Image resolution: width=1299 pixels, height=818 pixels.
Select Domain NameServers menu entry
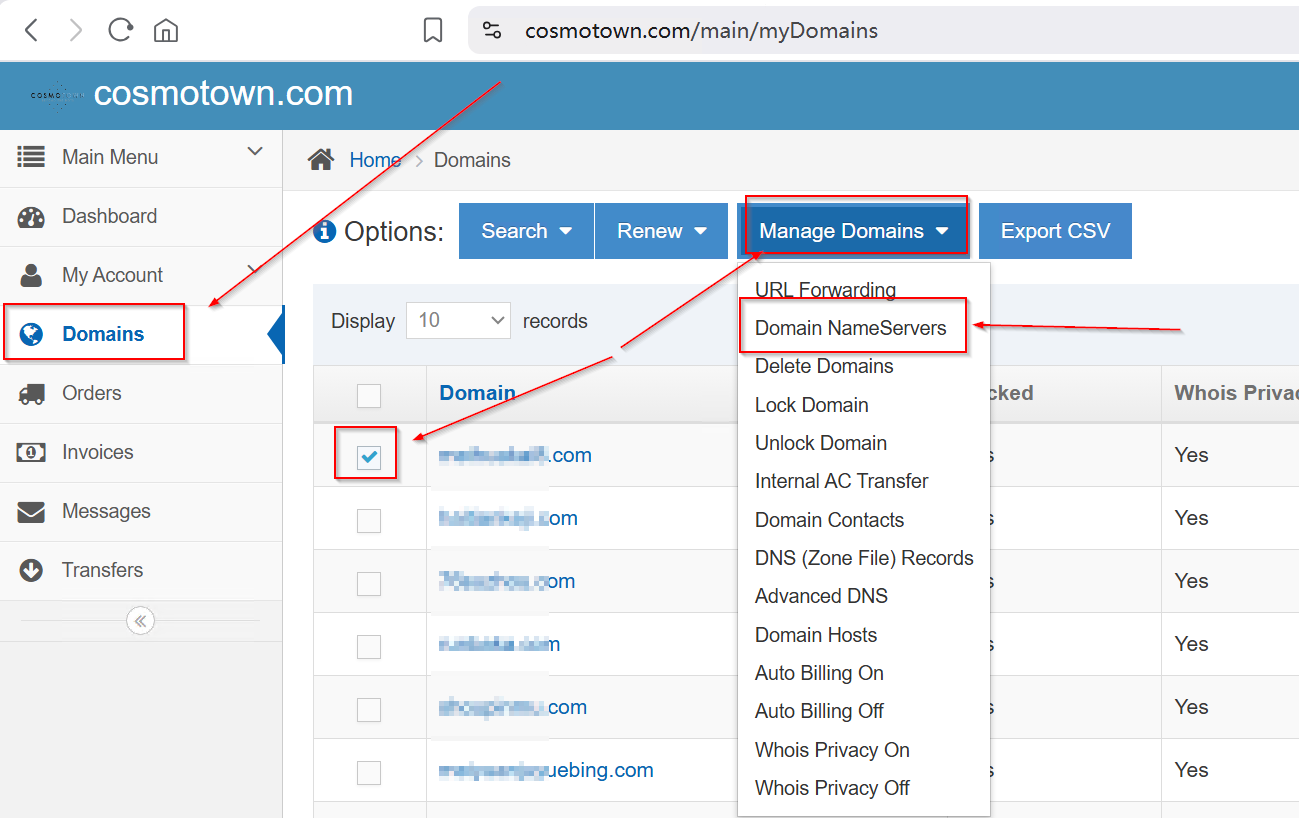click(x=851, y=328)
